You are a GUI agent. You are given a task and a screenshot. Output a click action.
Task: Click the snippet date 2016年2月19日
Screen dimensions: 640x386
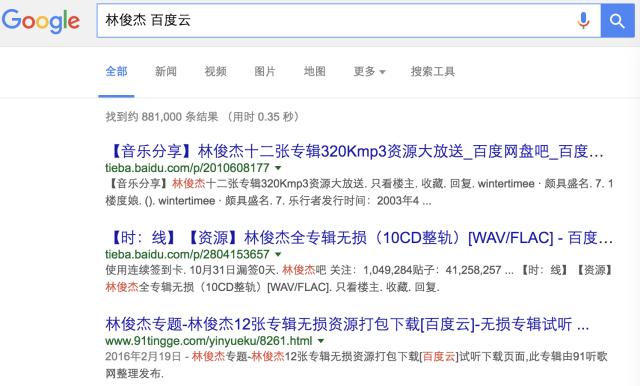click(x=143, y=357)
